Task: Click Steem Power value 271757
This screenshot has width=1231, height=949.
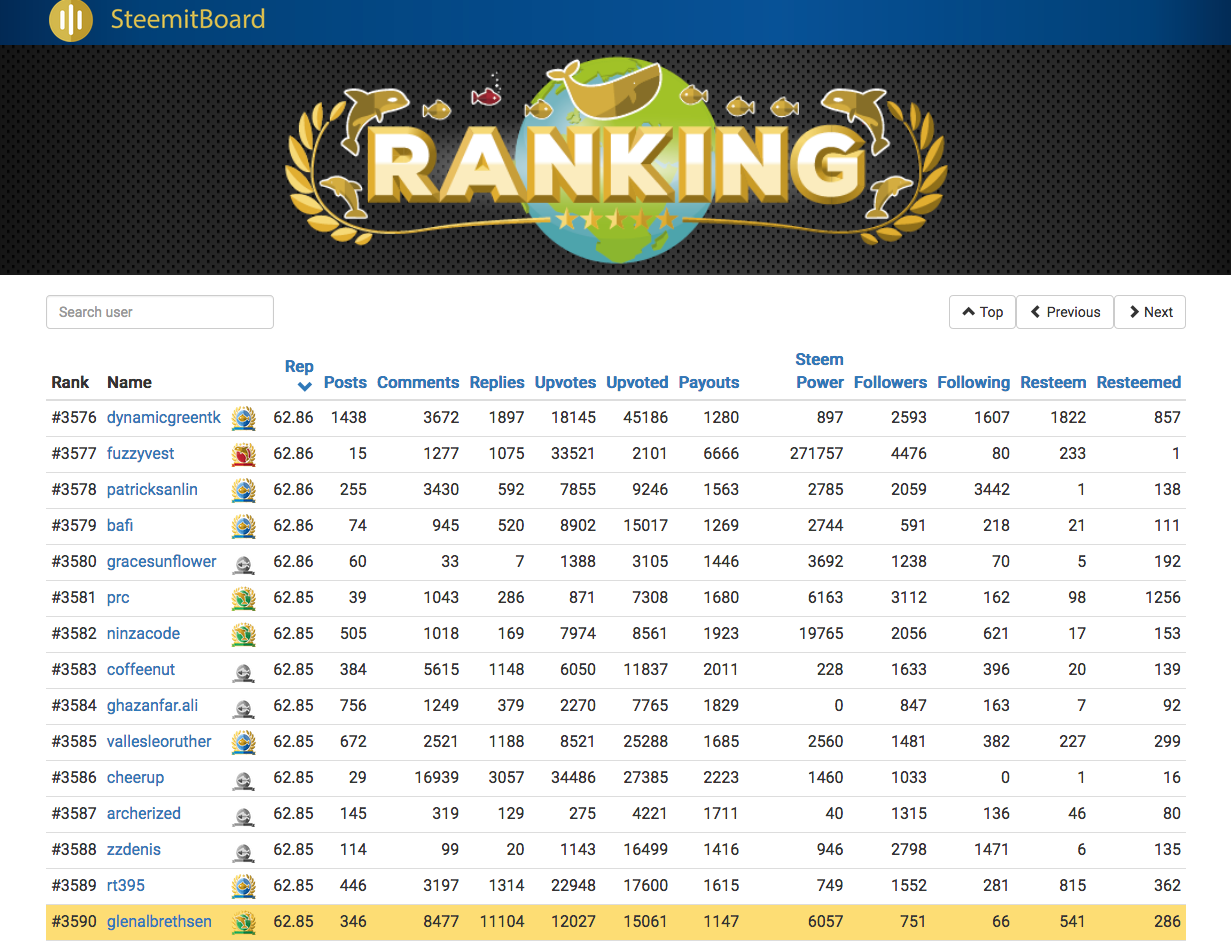Action: (816, 453)
